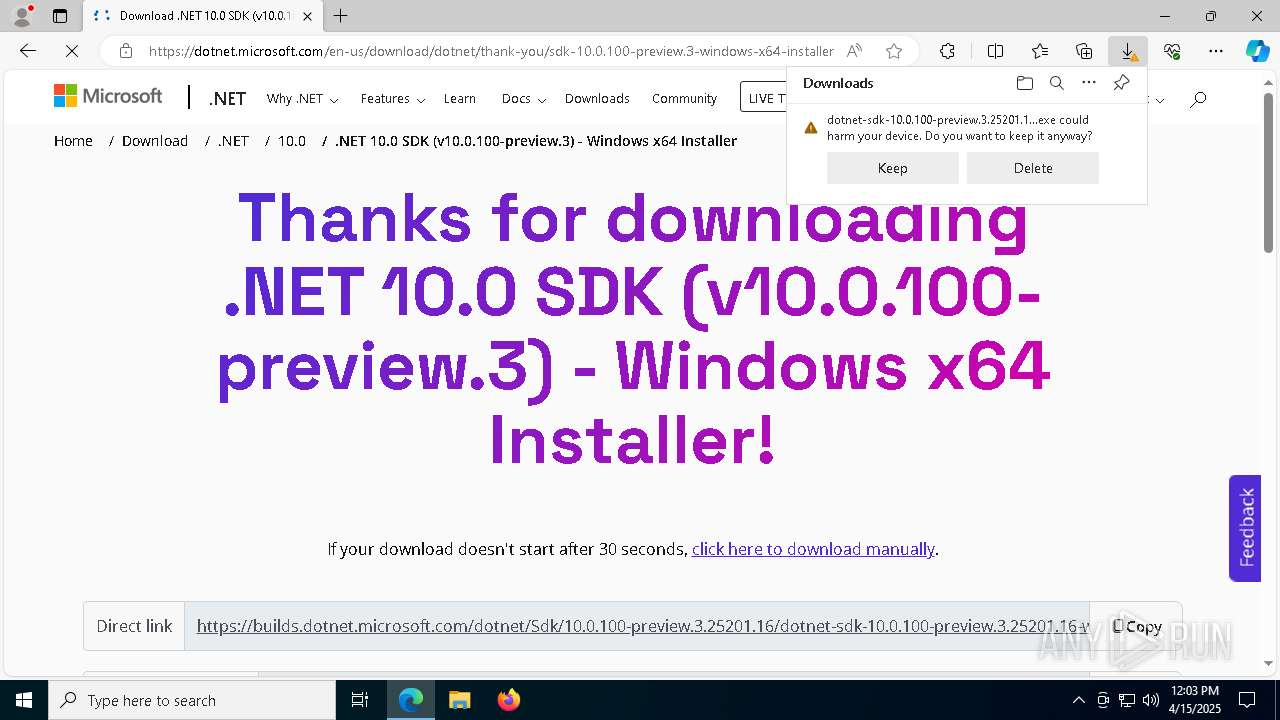The height and width of the screenshot is (720, 1280).
Task: Launch Firefox from taskbar
Action: click(x=508, y=700)
